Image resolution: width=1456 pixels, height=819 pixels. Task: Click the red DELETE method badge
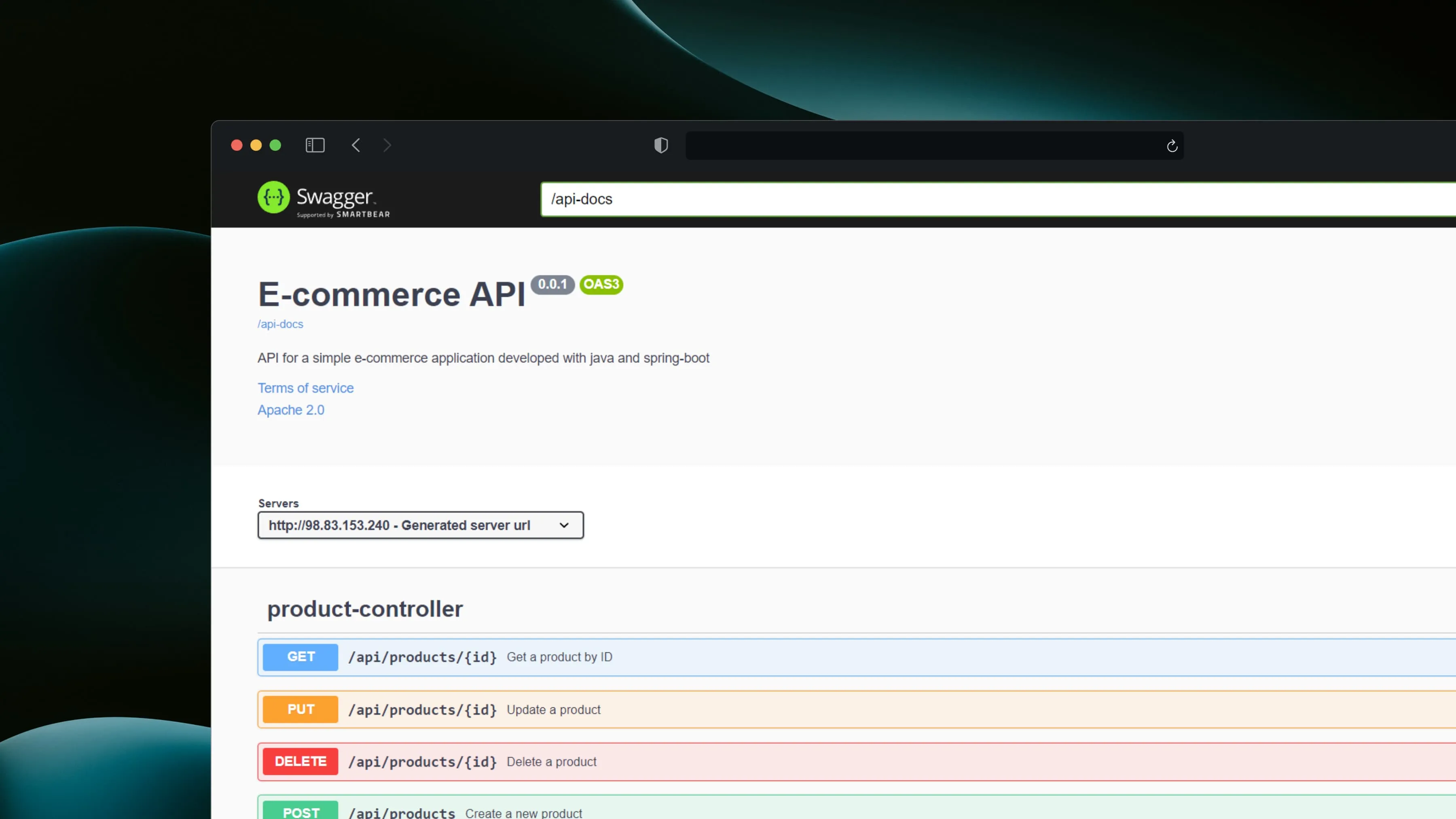pyautogui.click(x=300, y=761)
